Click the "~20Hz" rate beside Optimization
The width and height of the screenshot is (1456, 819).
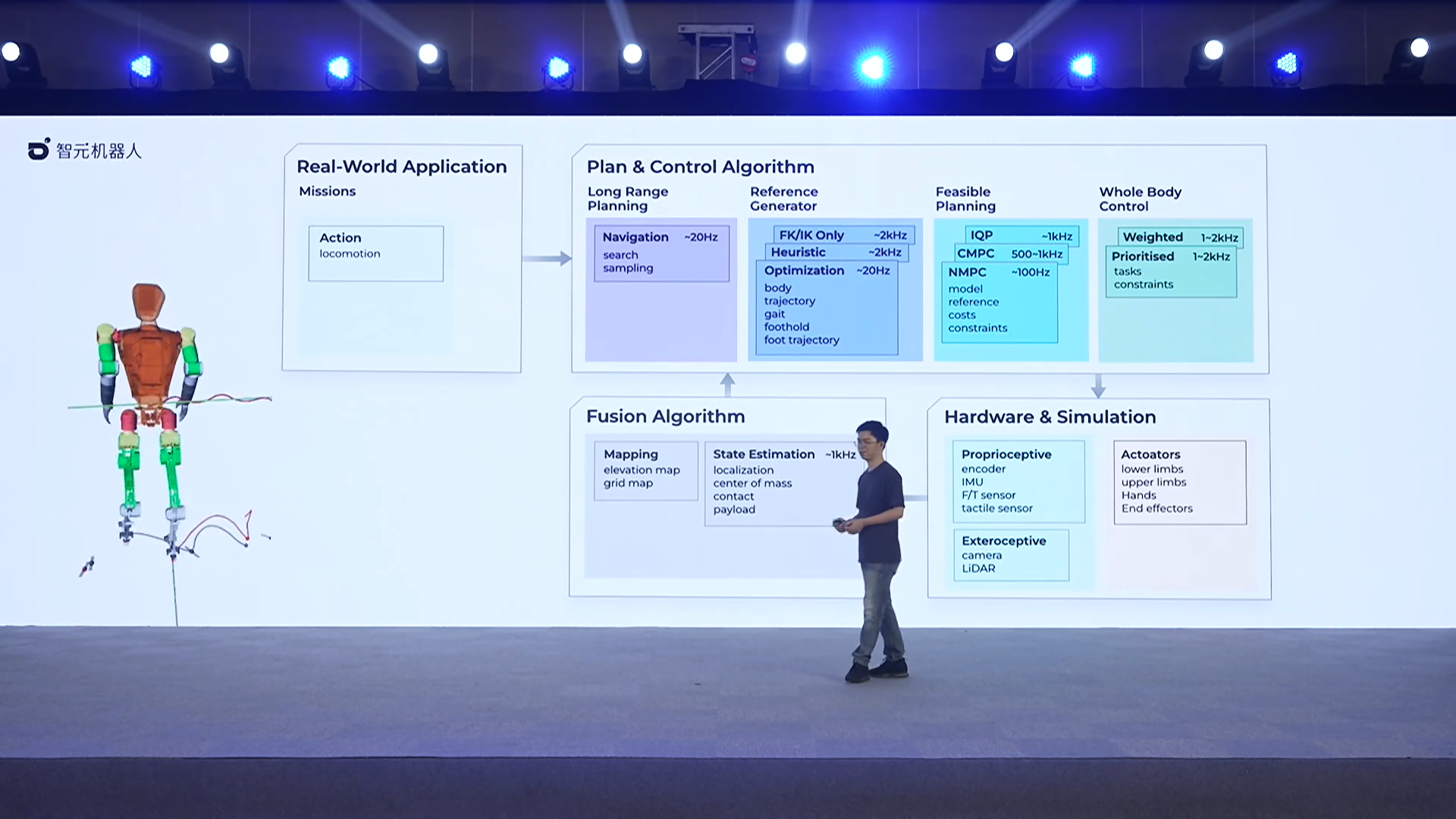click(873, 271)
